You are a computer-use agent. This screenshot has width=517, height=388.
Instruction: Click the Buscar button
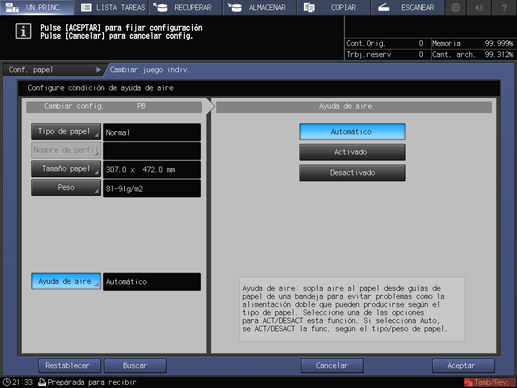pos(135,366)
